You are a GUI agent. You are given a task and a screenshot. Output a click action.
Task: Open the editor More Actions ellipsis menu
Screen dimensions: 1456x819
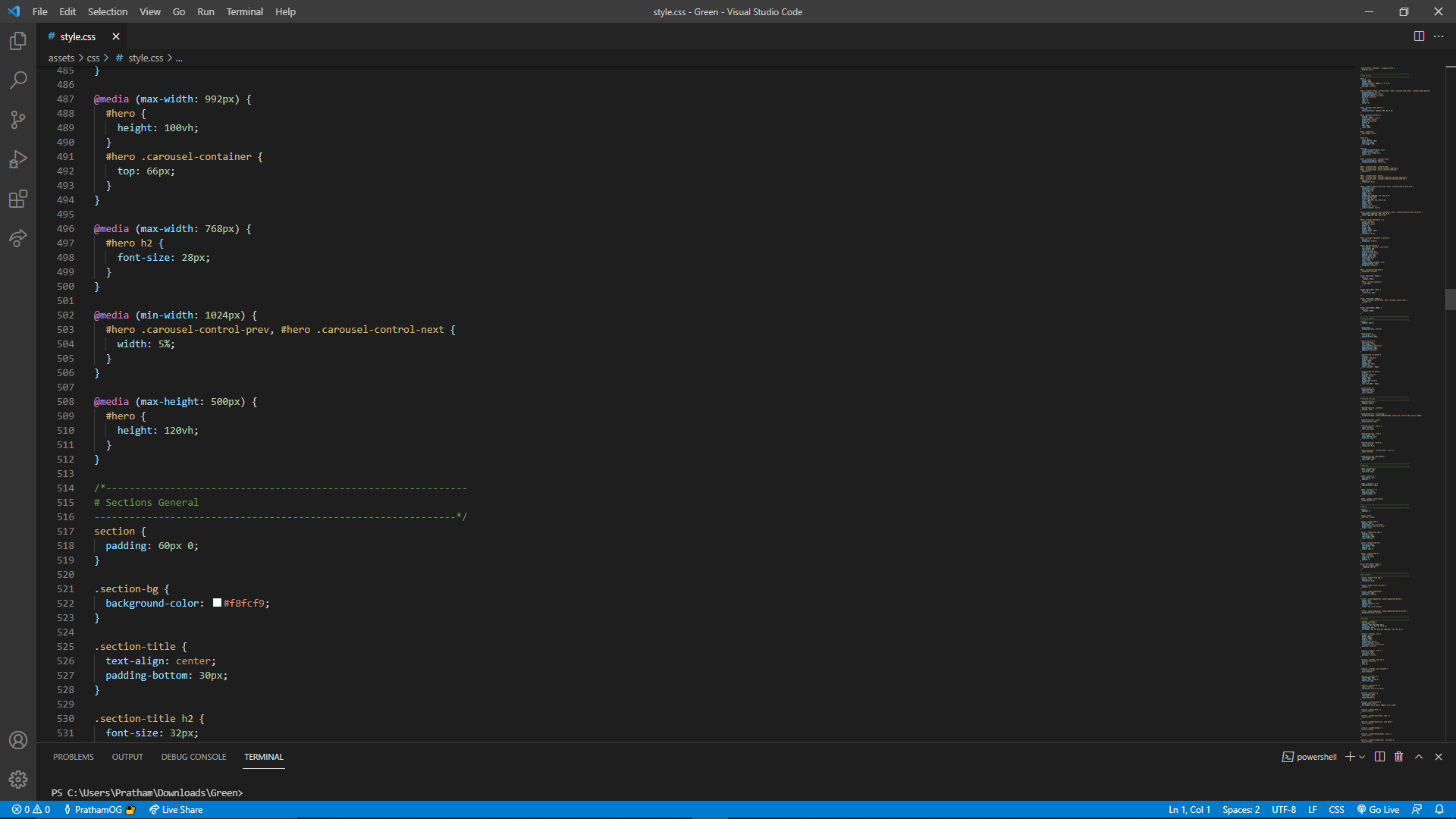(1439, 36)
